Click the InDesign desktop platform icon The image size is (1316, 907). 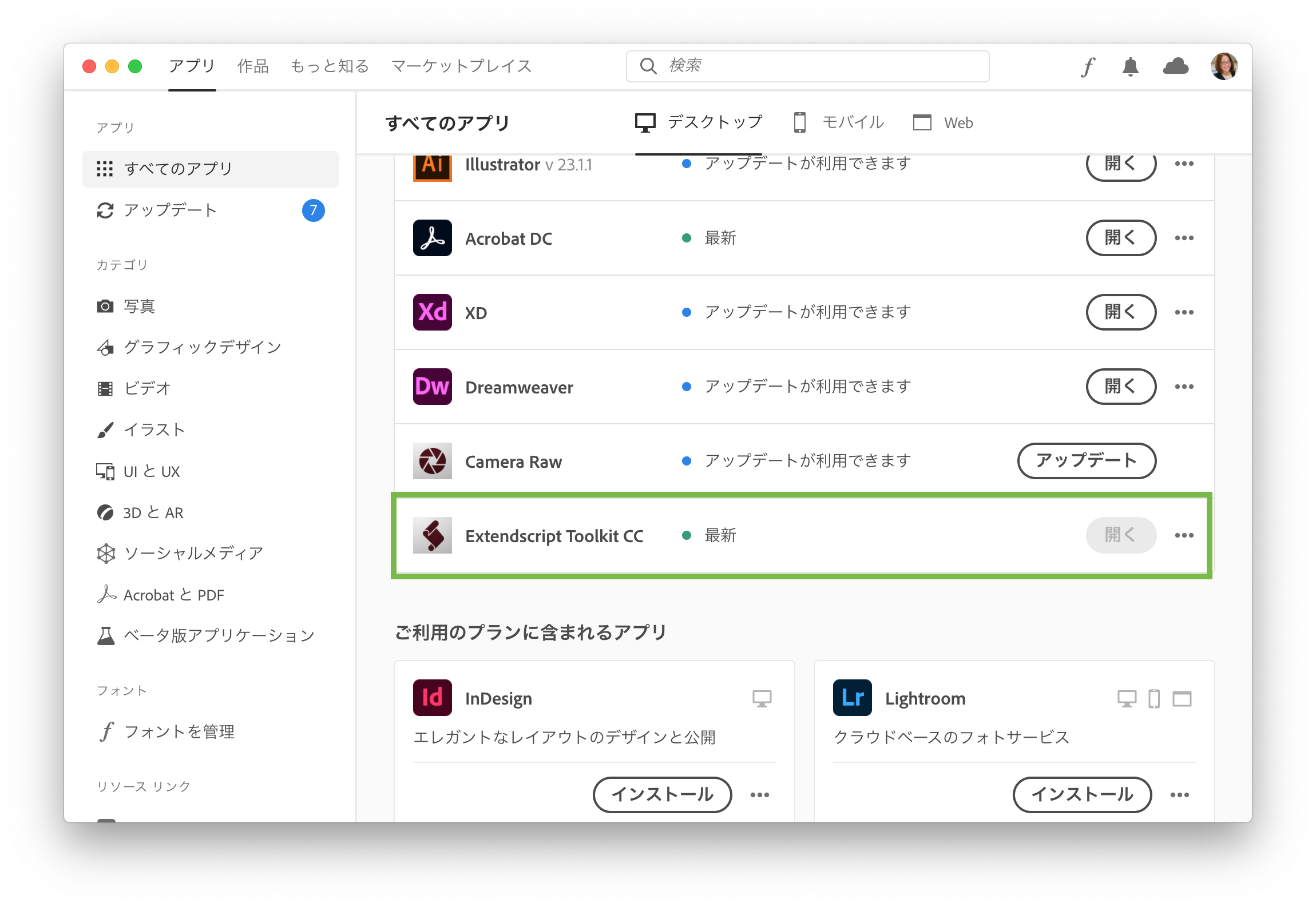coord(762,699)
